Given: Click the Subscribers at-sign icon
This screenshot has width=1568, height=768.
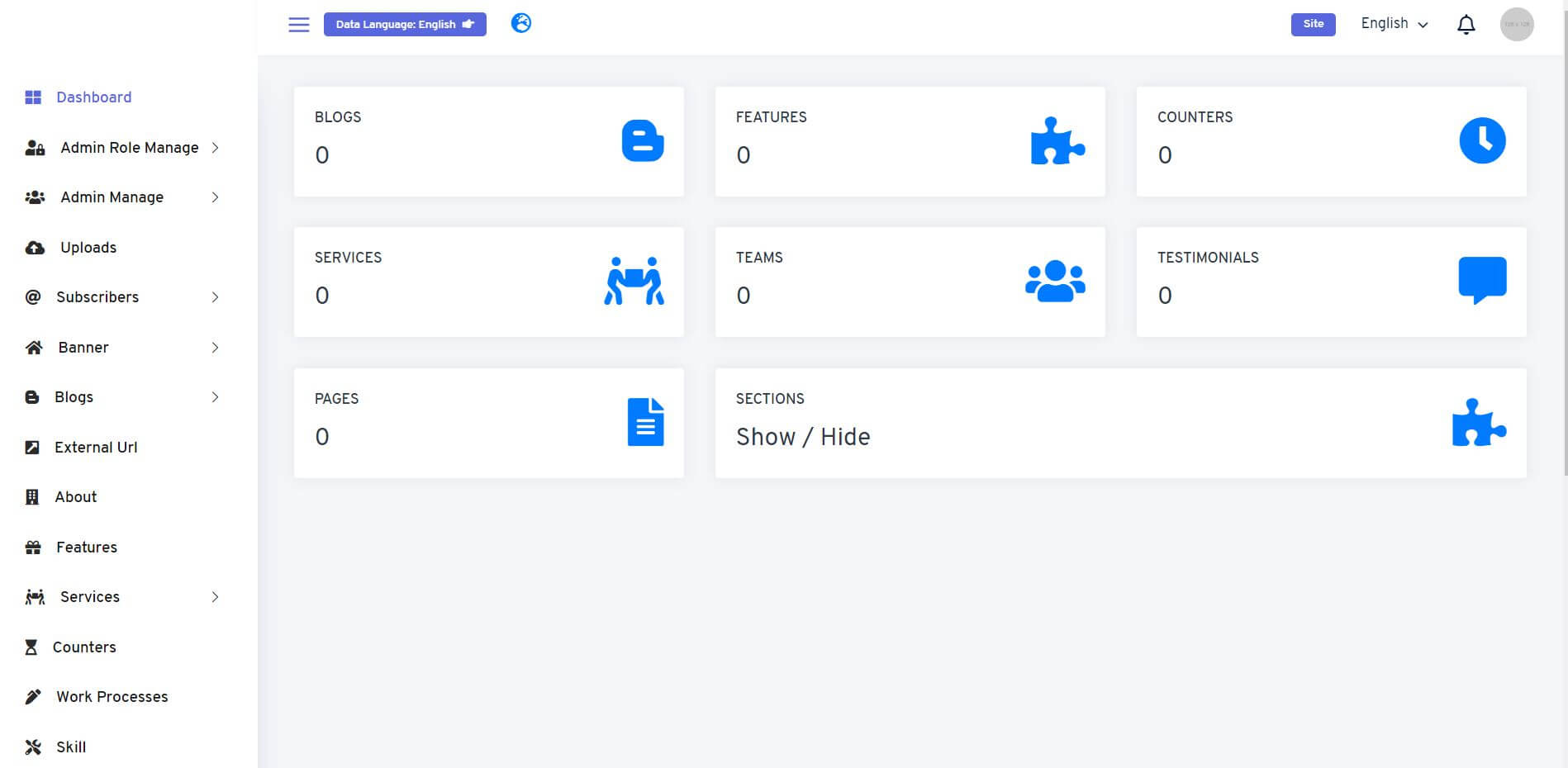Looking at the screenshot, I should coord(33,297).
